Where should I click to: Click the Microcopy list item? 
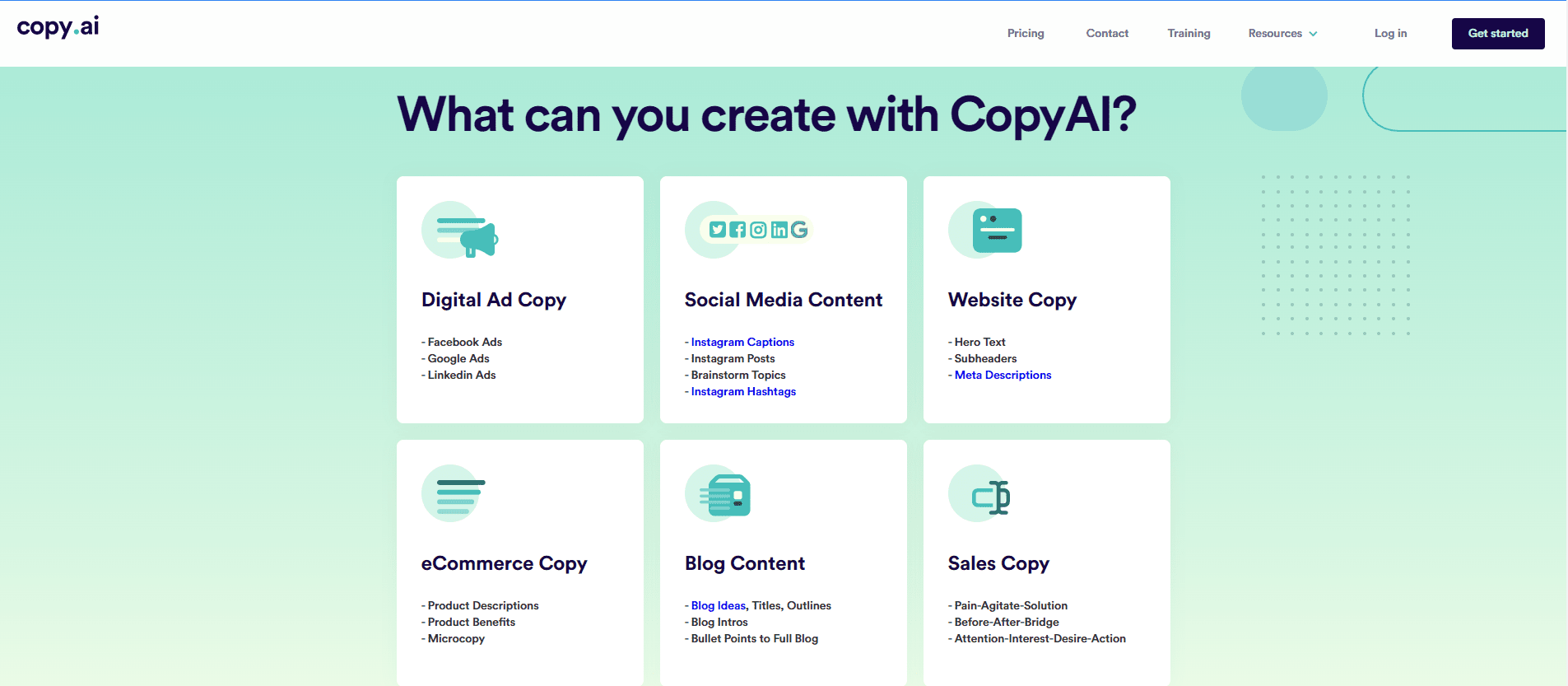453,638
